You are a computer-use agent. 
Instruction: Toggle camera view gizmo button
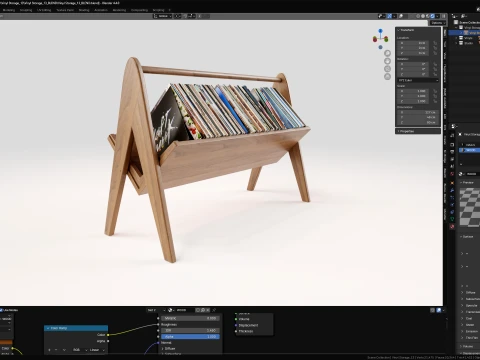coord(387,69)
